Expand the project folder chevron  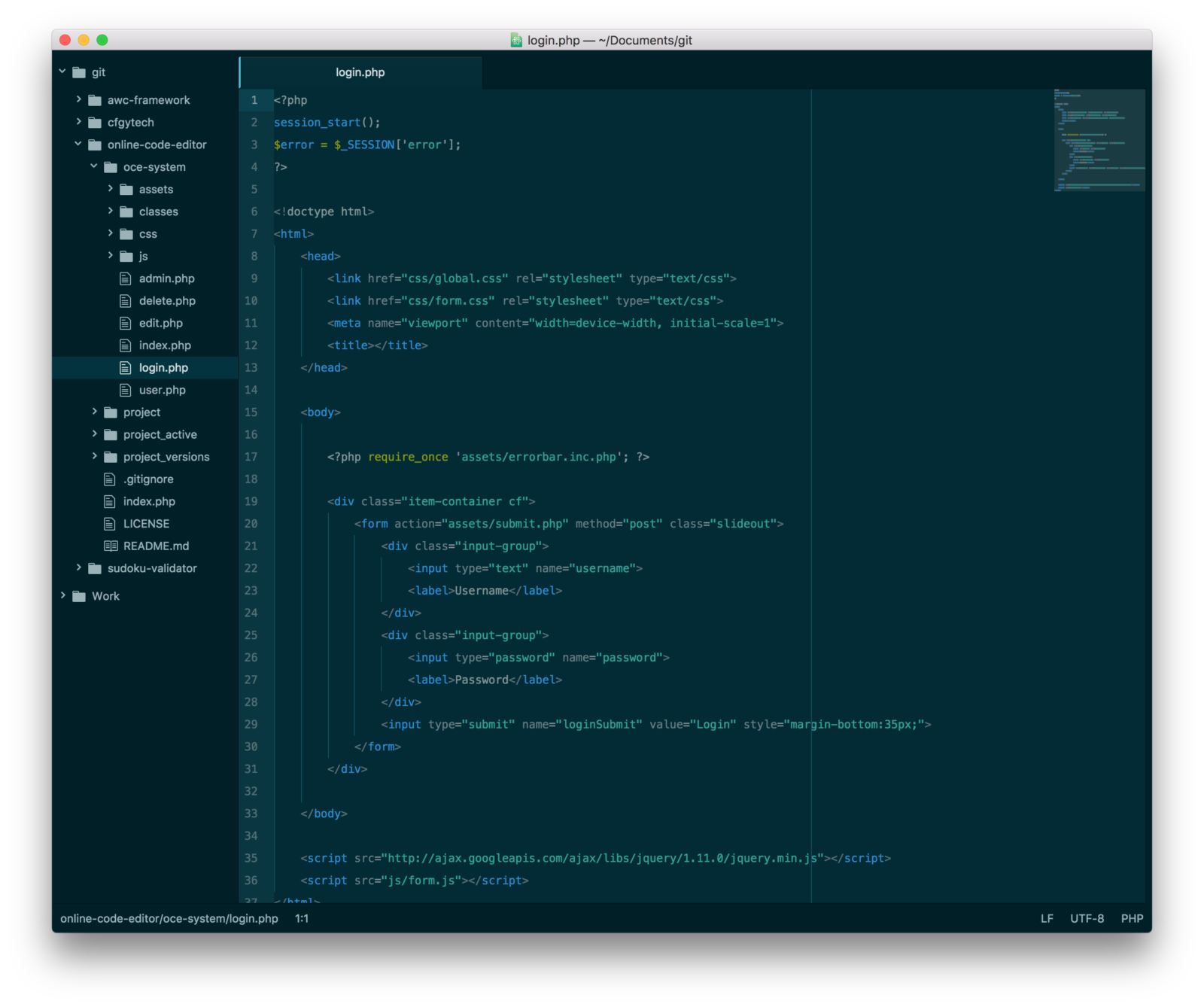(x=94, y=412)
